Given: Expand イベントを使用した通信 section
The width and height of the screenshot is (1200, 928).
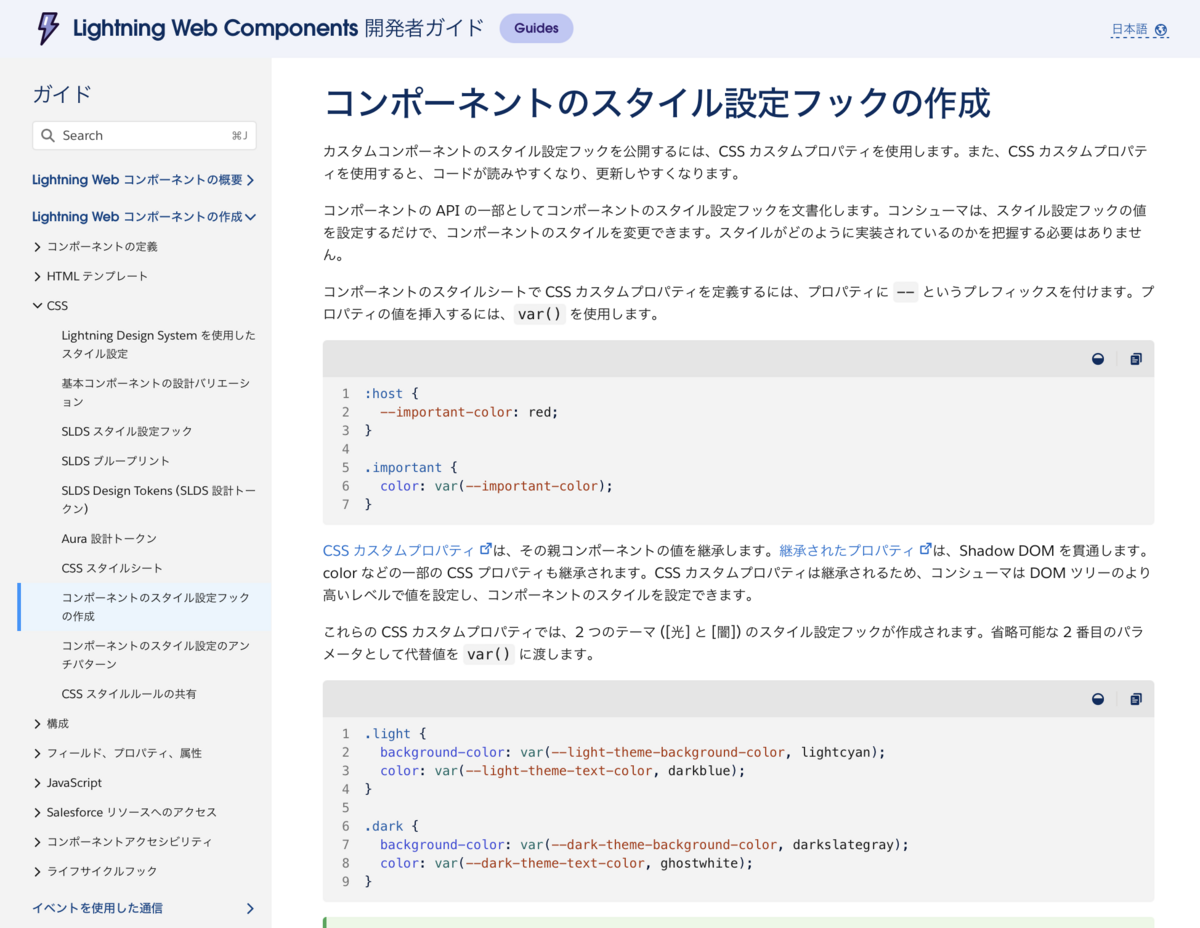Looking at the screenshot, I should [x=250, y=908].
